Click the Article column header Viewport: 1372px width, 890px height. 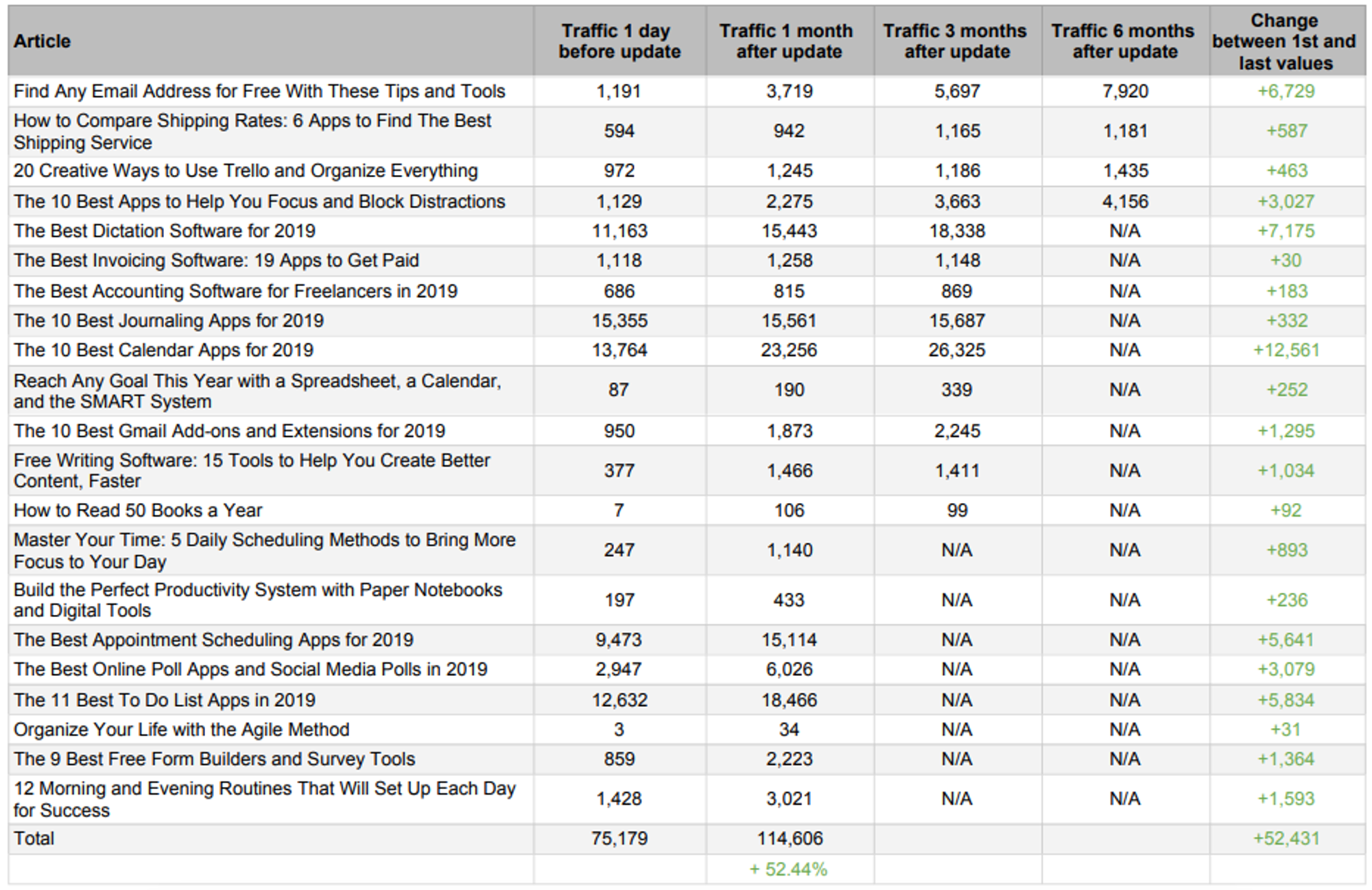point(42,41)
